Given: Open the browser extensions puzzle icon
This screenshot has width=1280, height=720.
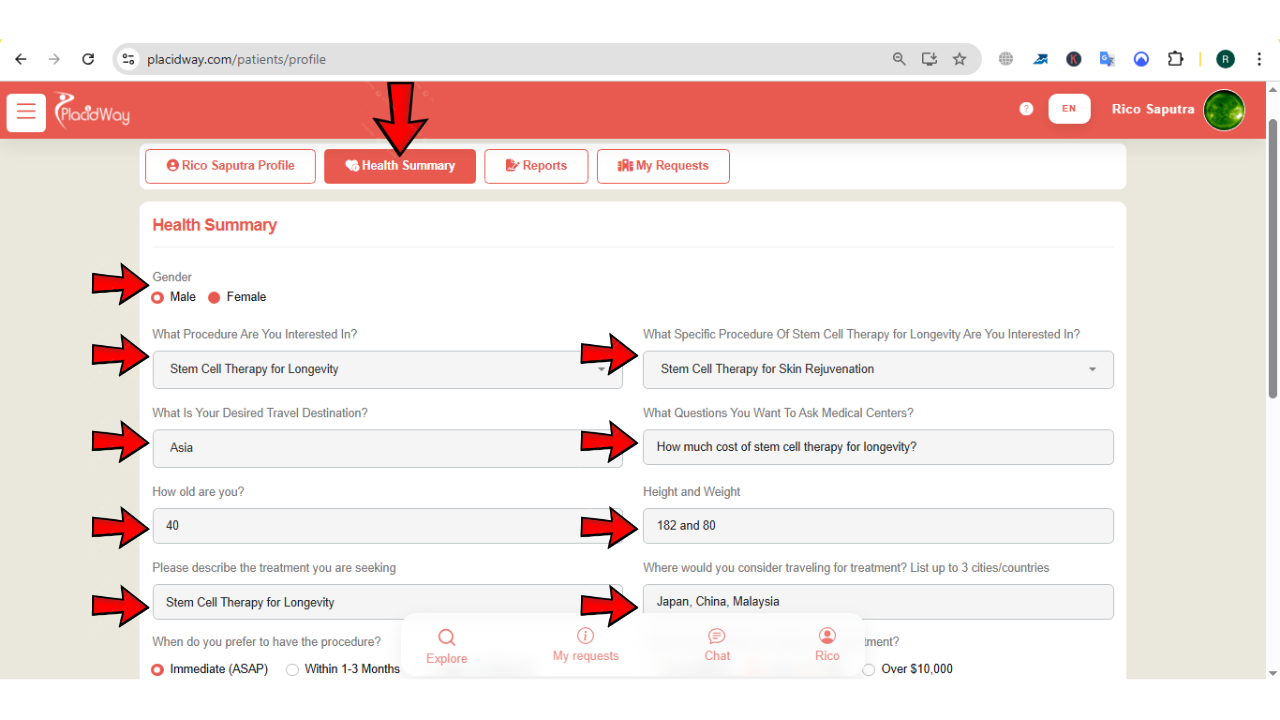Looking at the screenshot, I should [1176, 59].
